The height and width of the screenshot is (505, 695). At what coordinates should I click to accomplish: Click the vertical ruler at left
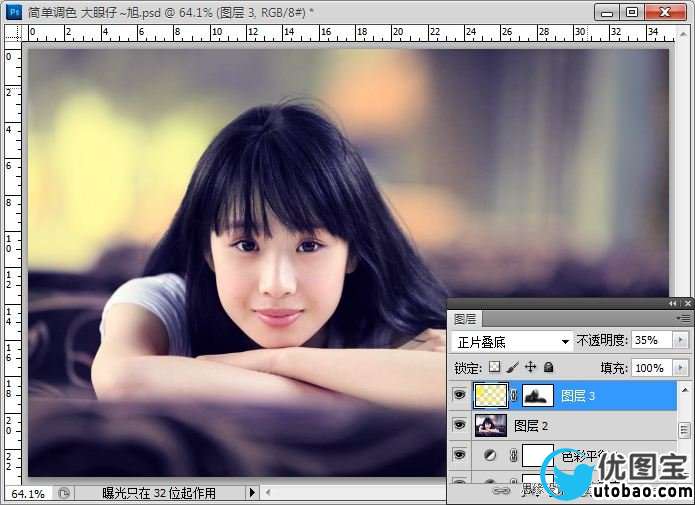pyautogui.click(x=13, y=263)
